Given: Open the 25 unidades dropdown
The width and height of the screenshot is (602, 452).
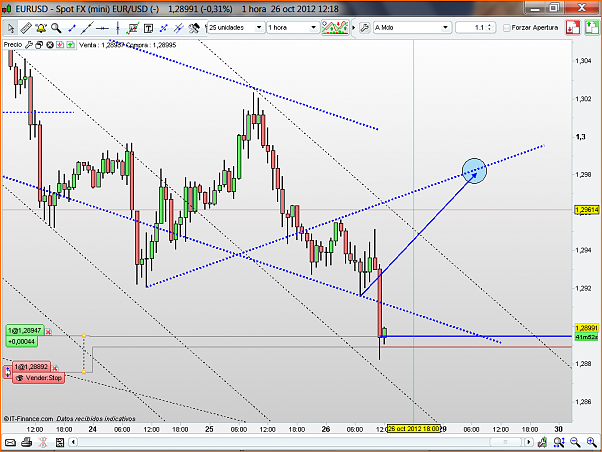Looking at the screenshot, I should pos(236,28).
